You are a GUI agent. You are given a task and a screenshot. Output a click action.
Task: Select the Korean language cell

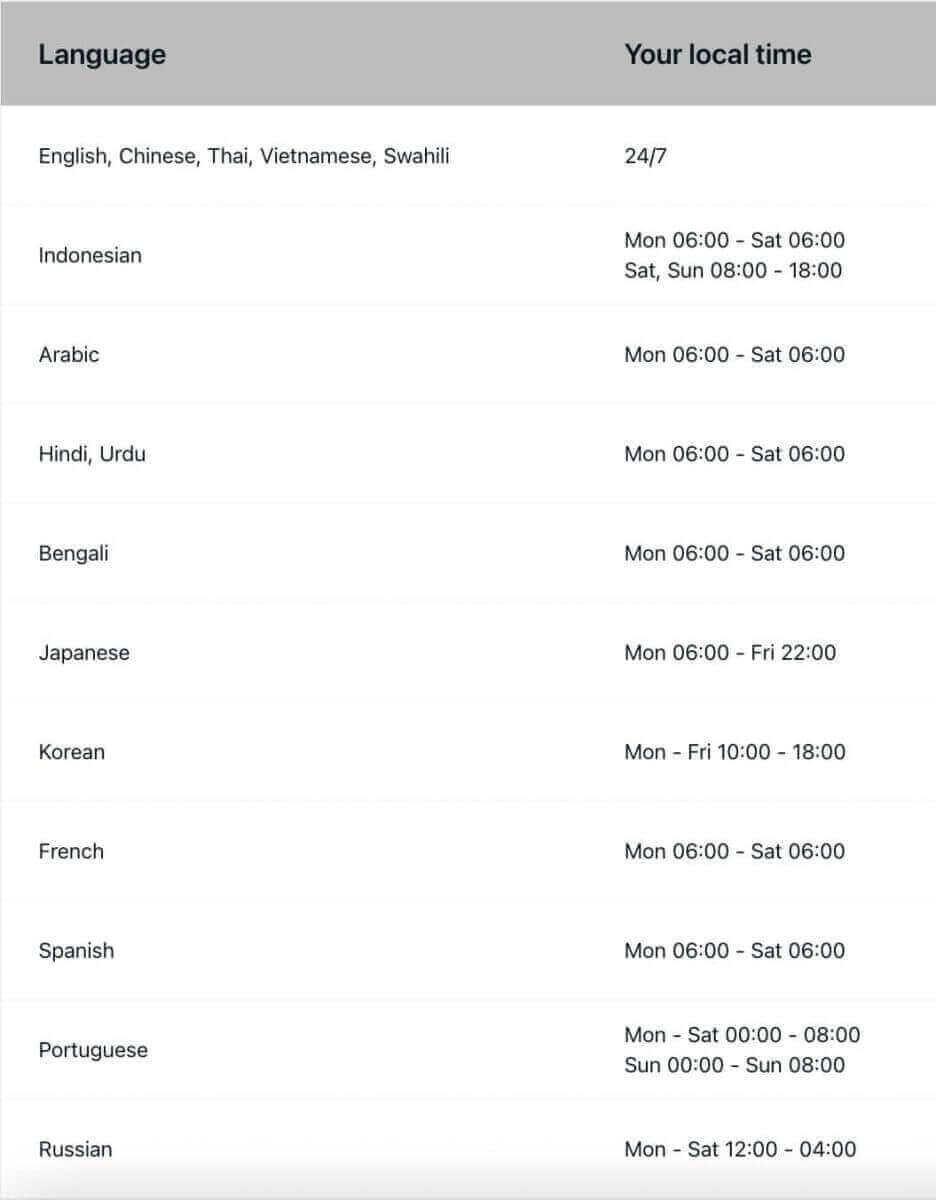pyautogui.click(x=71, y=752)
